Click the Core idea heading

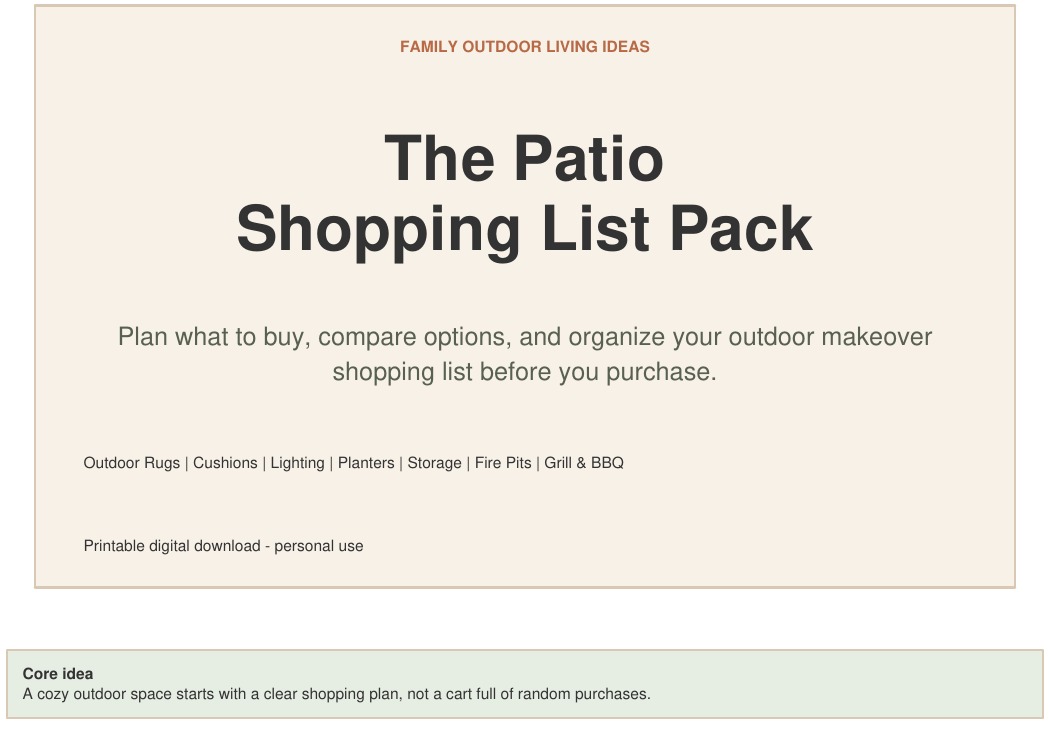click(x=58, y=674)
